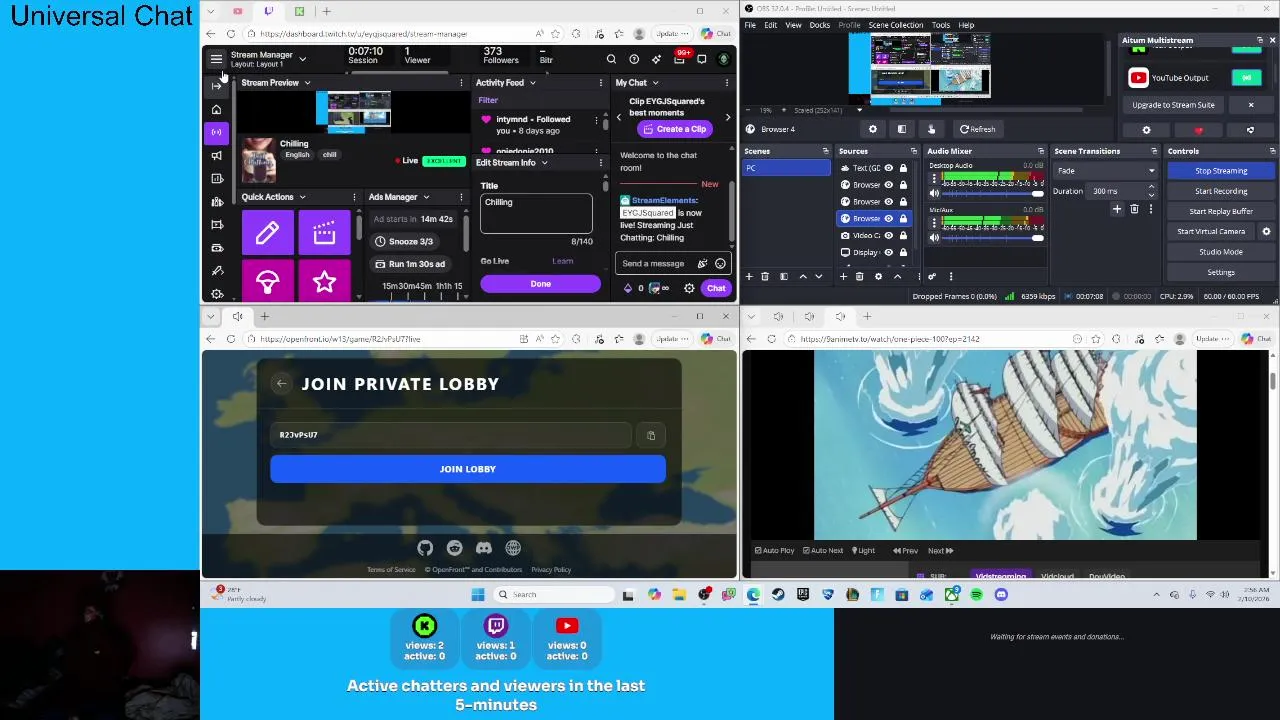Screen dimensions: 1280x720
Task: Open the Reddit icon on OpenFront page
Action: coord(454,548)
